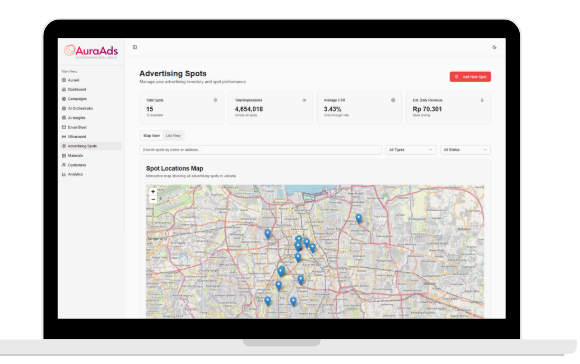580x364 pixels.
Task: Click the Materials sidebar icon
Action: (64, 155)
